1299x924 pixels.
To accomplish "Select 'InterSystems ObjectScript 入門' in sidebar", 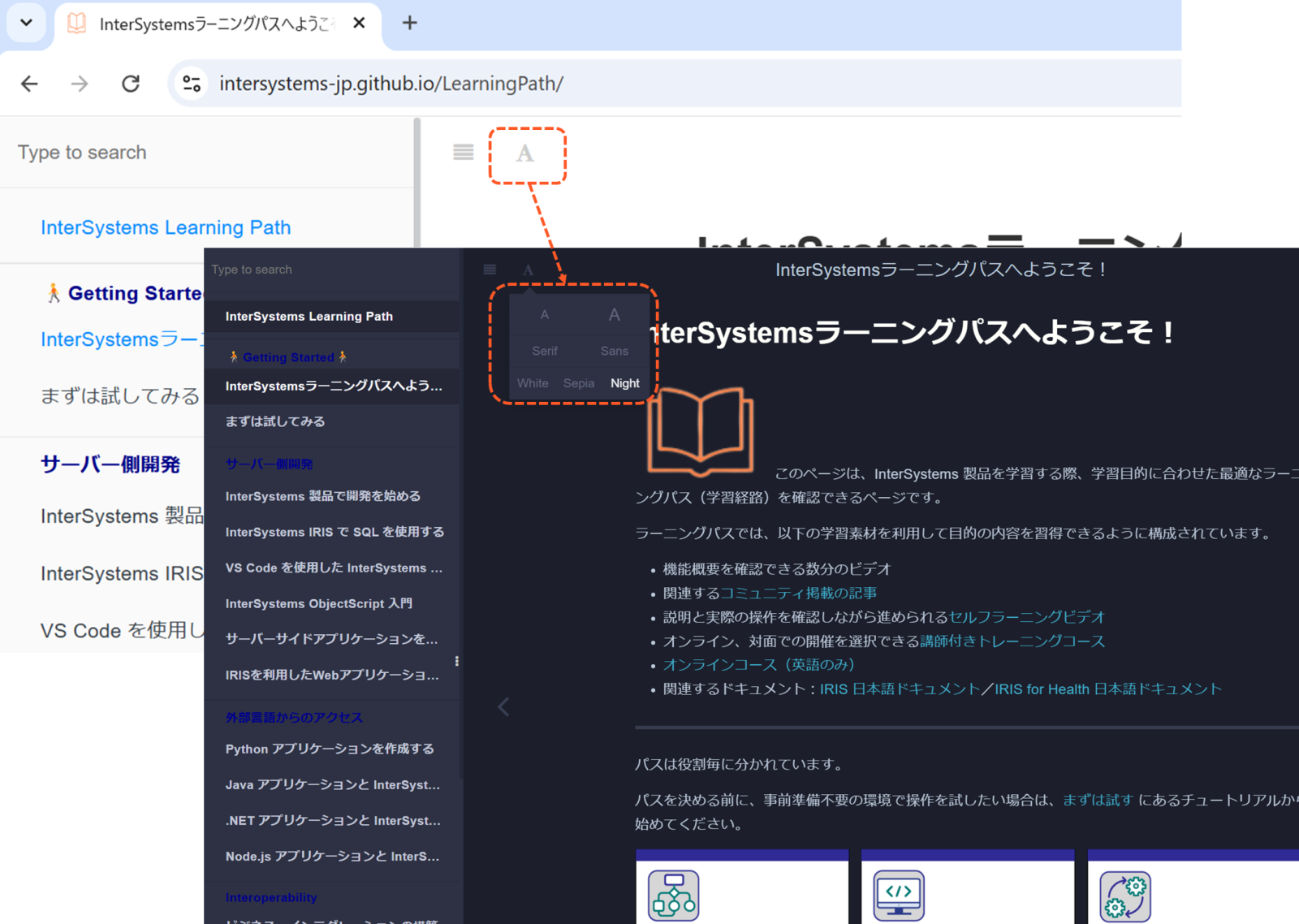I will point(319,603).
